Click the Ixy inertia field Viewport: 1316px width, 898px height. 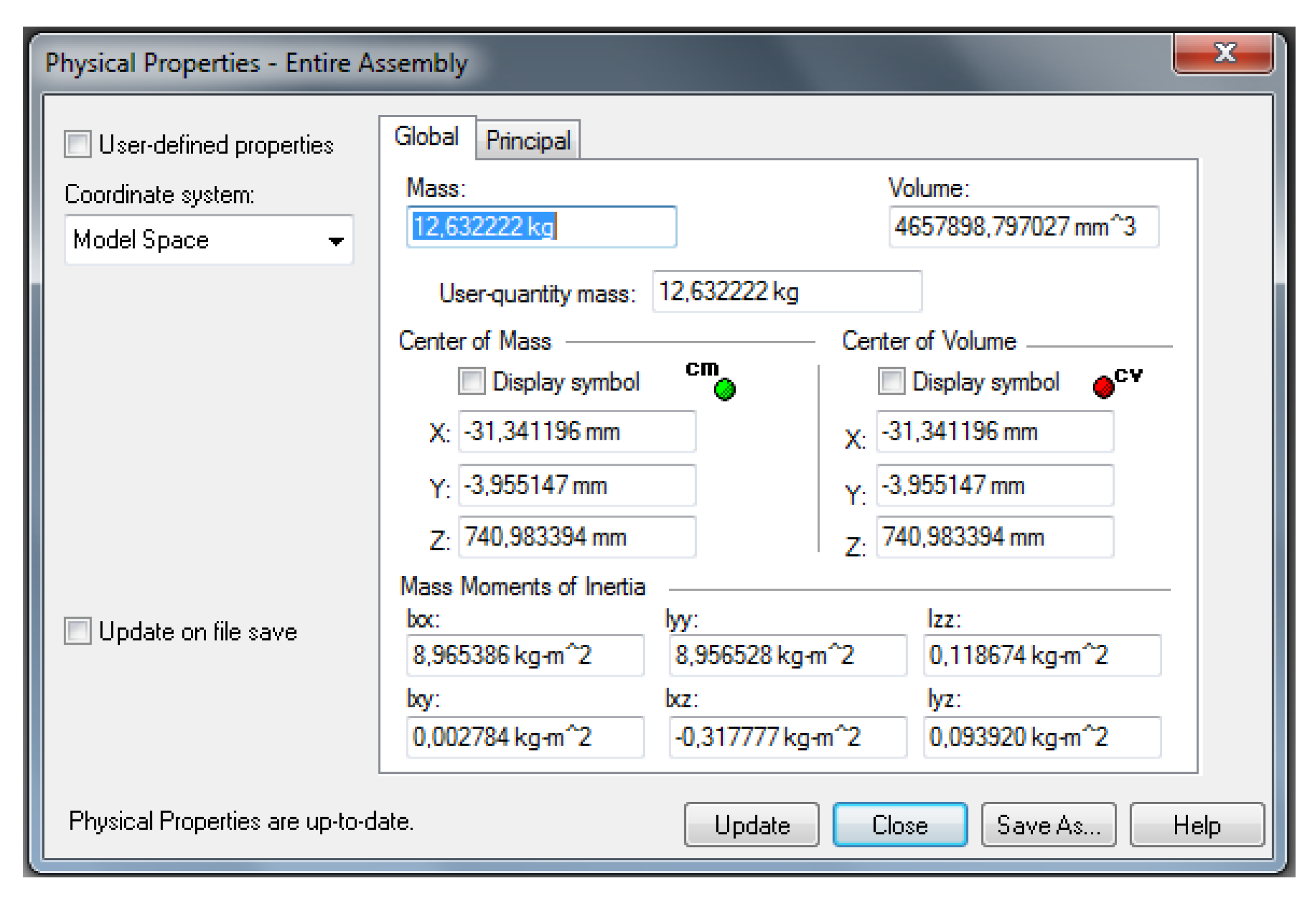click(525, 736)
